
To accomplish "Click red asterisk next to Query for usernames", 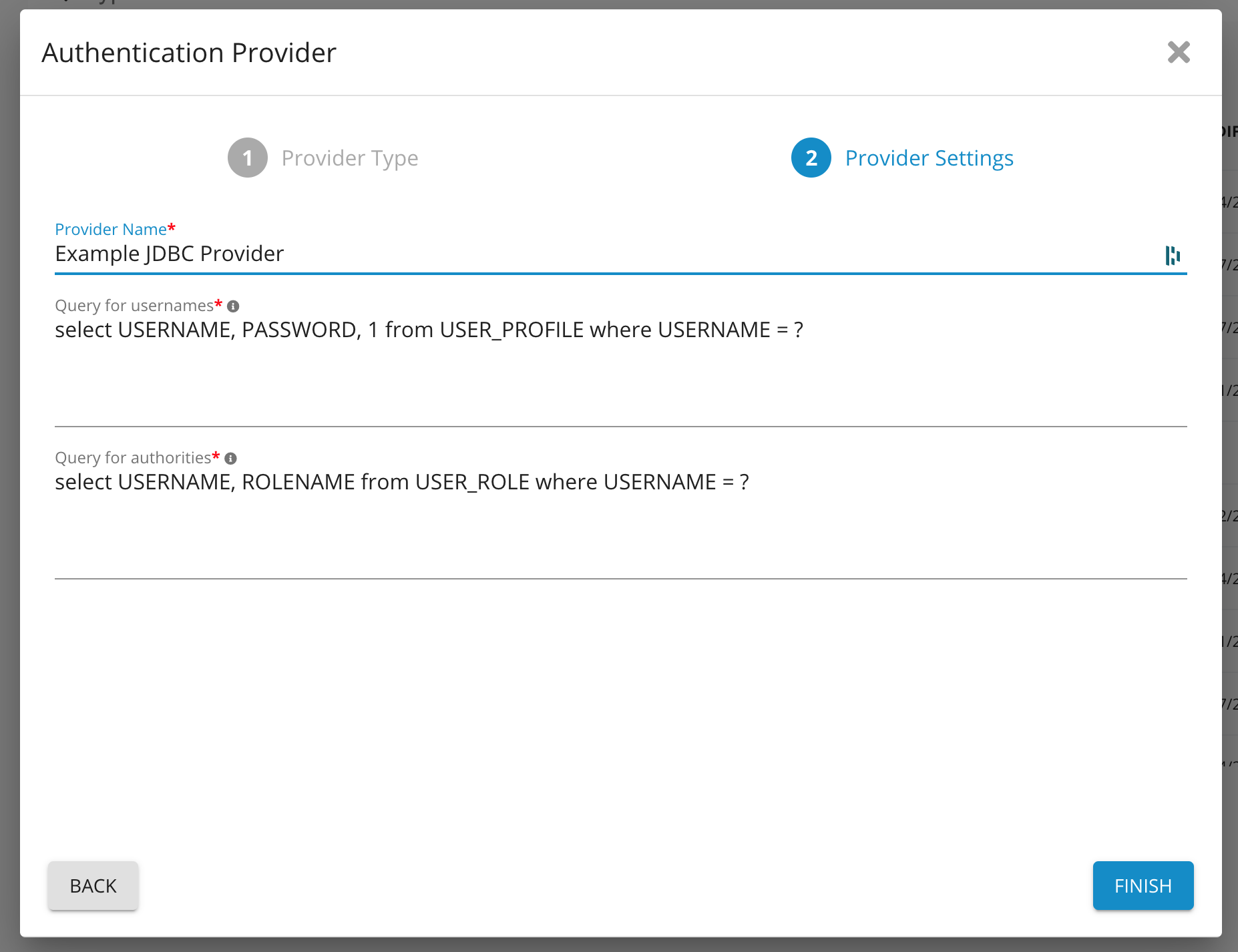I will coord(218,304).
